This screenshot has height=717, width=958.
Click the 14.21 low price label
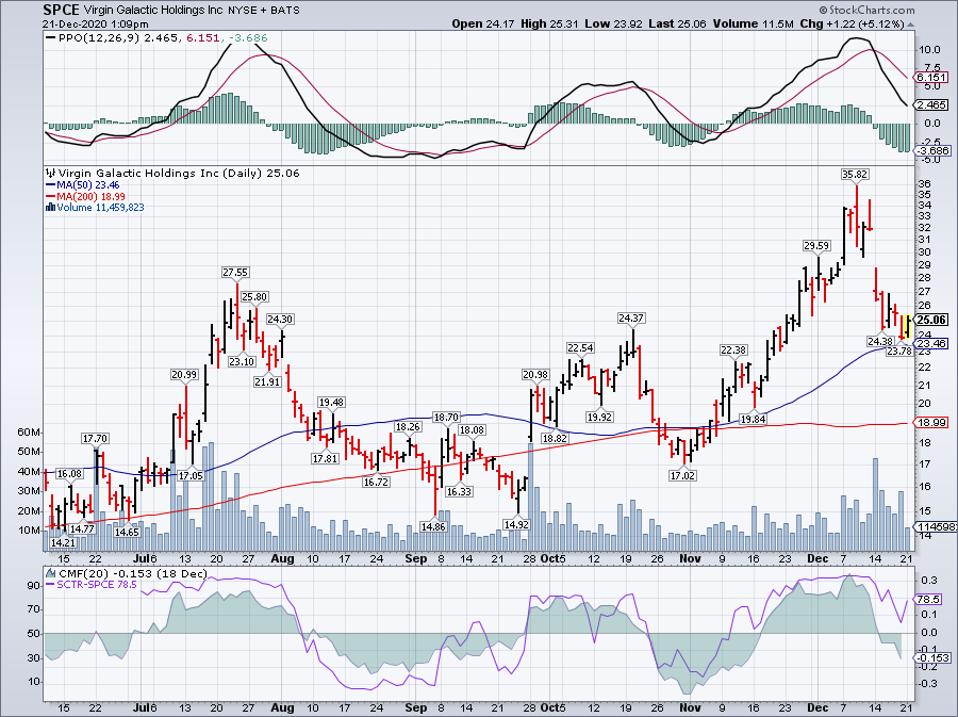62,542
